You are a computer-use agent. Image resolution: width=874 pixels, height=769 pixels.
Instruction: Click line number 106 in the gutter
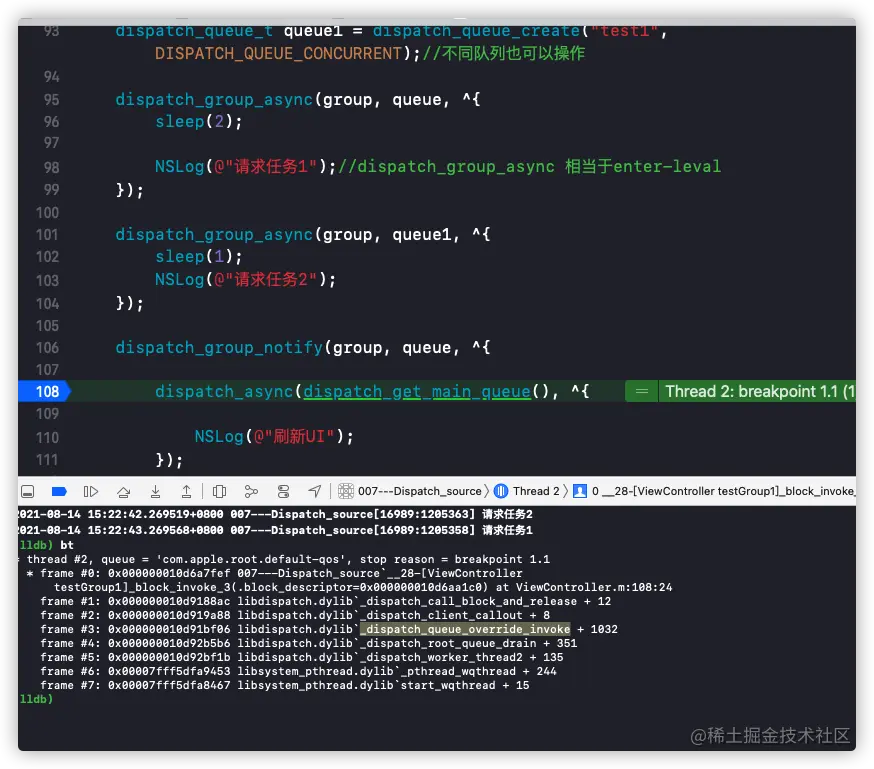[47, 348]
